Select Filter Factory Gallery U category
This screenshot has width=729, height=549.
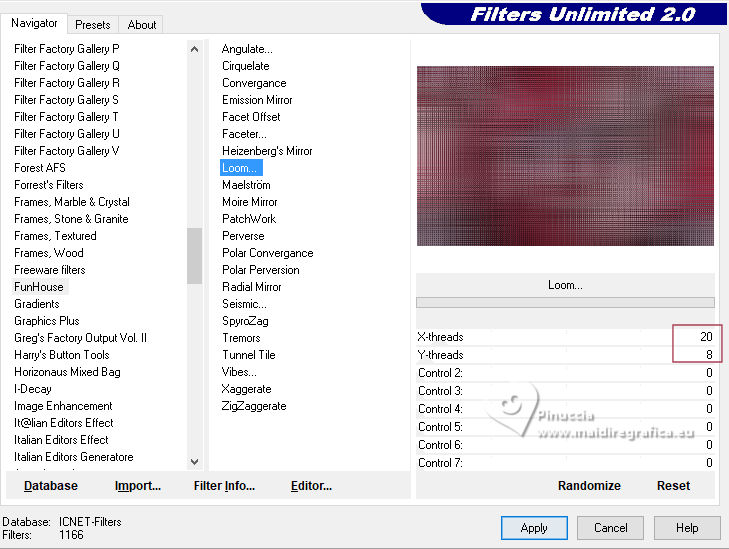(66, 134)
